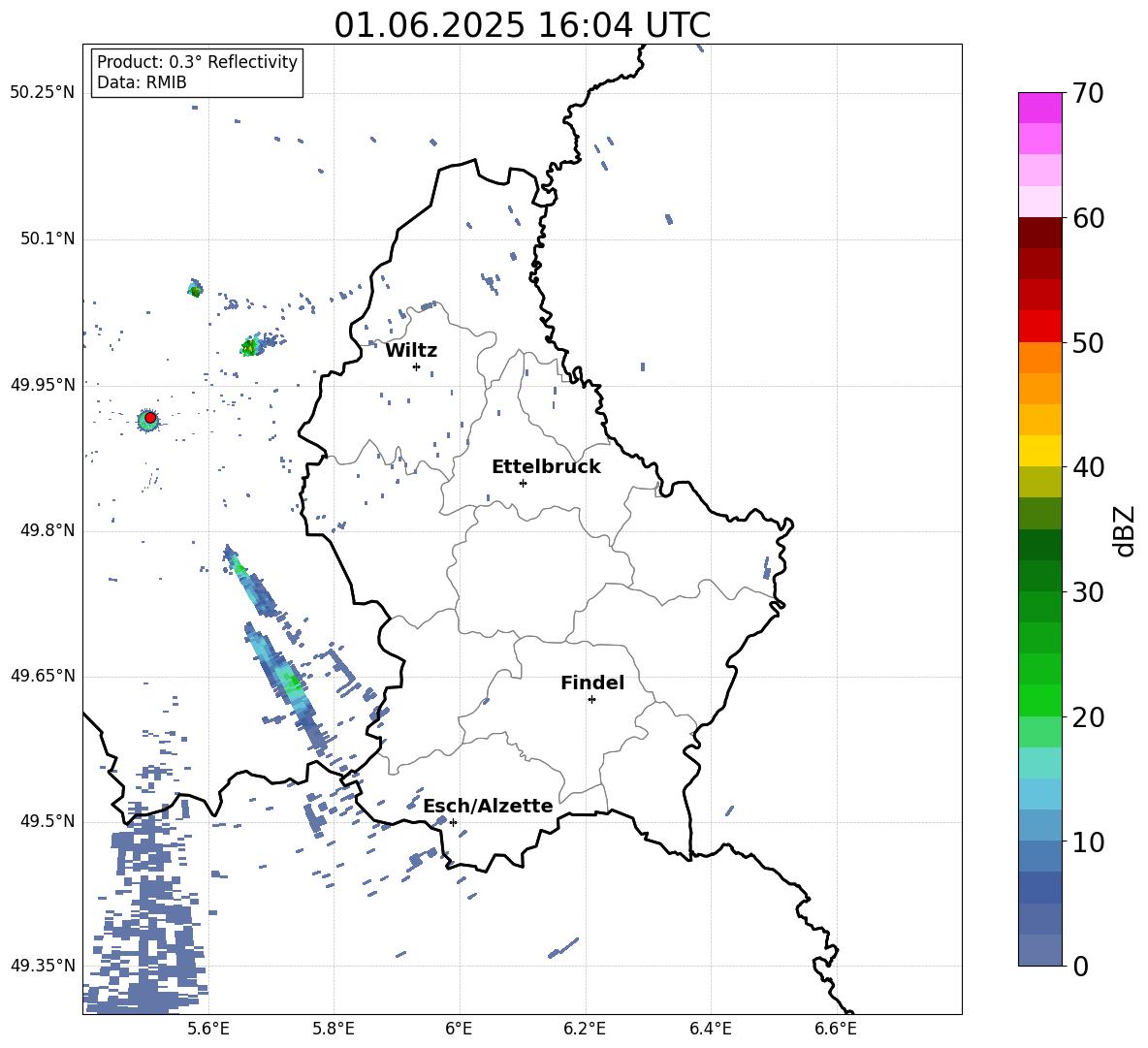Click the Findel location cross marker
The image size is (1148, 1048).
click(x=591, y=700)
